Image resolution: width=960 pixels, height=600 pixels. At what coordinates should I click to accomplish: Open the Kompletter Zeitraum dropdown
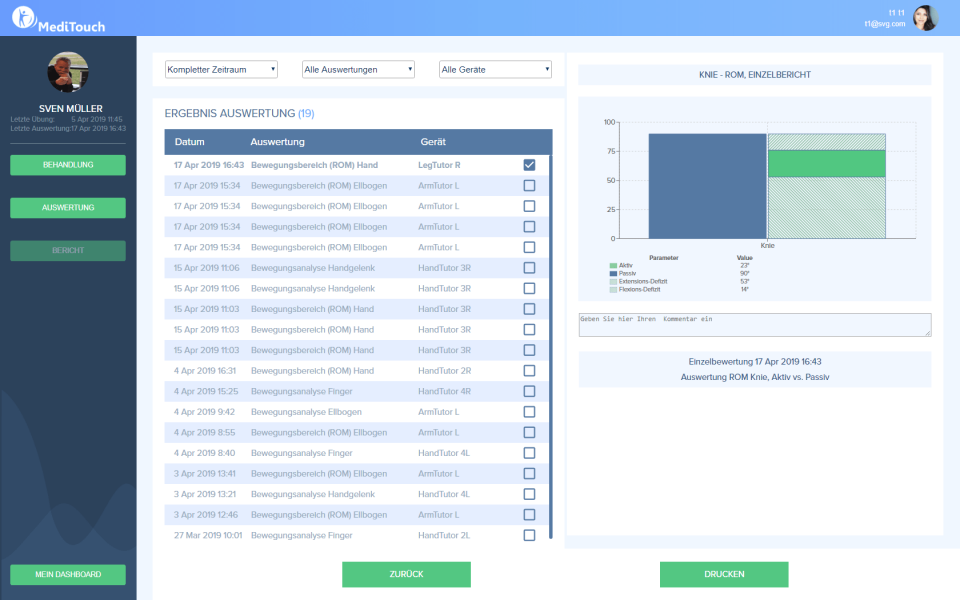point(221,69)
